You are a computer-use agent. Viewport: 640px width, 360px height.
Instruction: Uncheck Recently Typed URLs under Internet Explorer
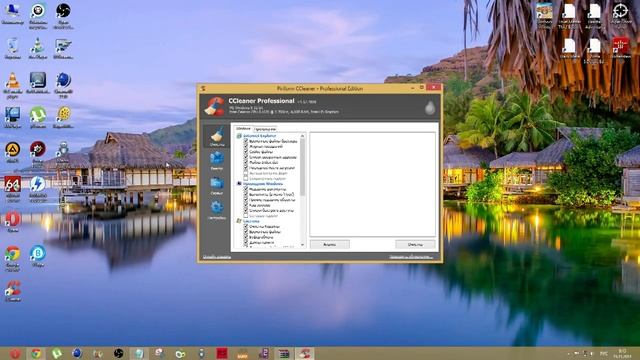coord(246,157)
